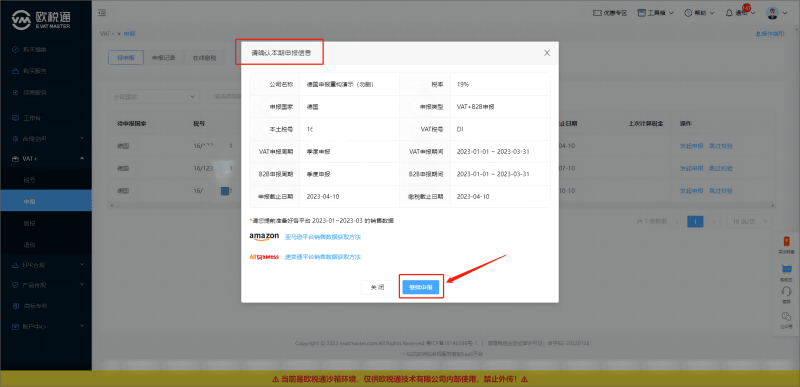This screenshot has height=387, width=800.
Task: Click the next page arrow
Action: pyautogui.click(x=714, y=222)
